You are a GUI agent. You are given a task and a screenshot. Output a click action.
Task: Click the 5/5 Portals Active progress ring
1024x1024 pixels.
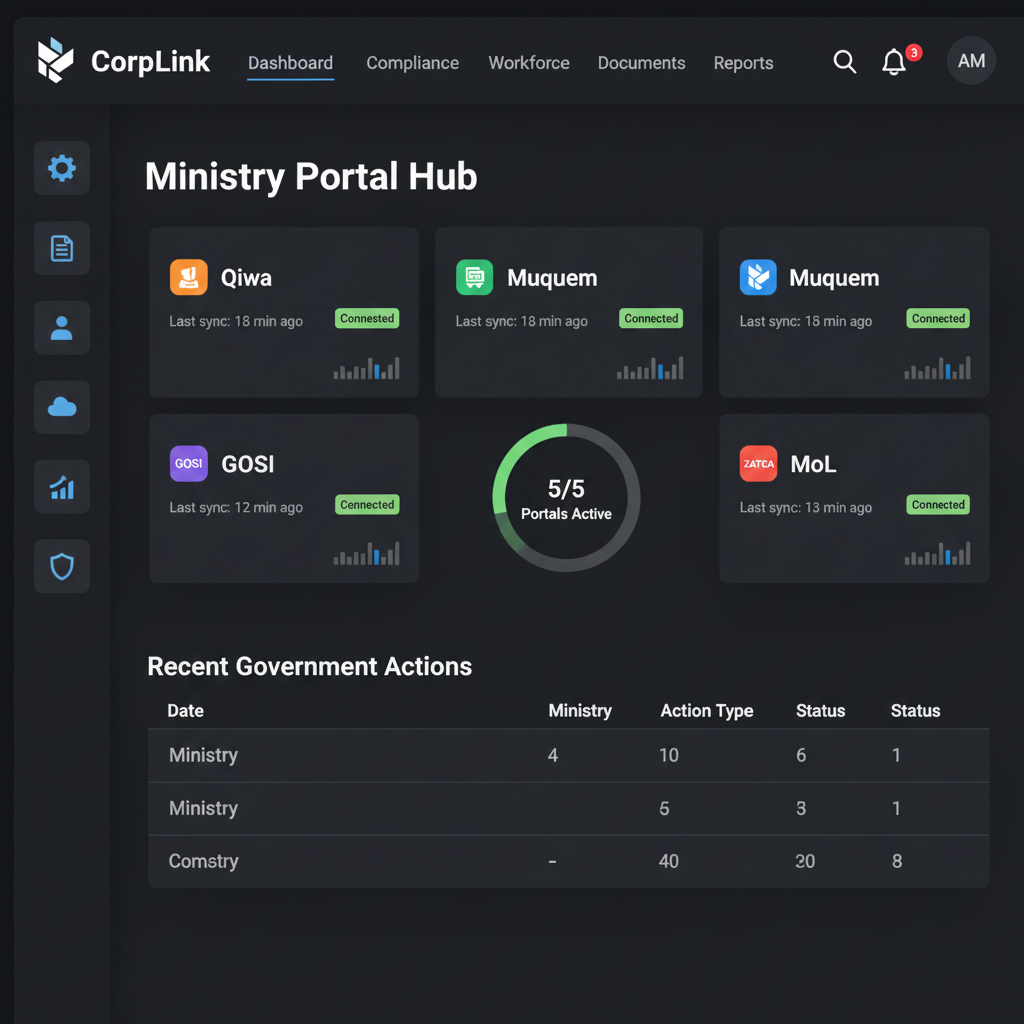566,498
